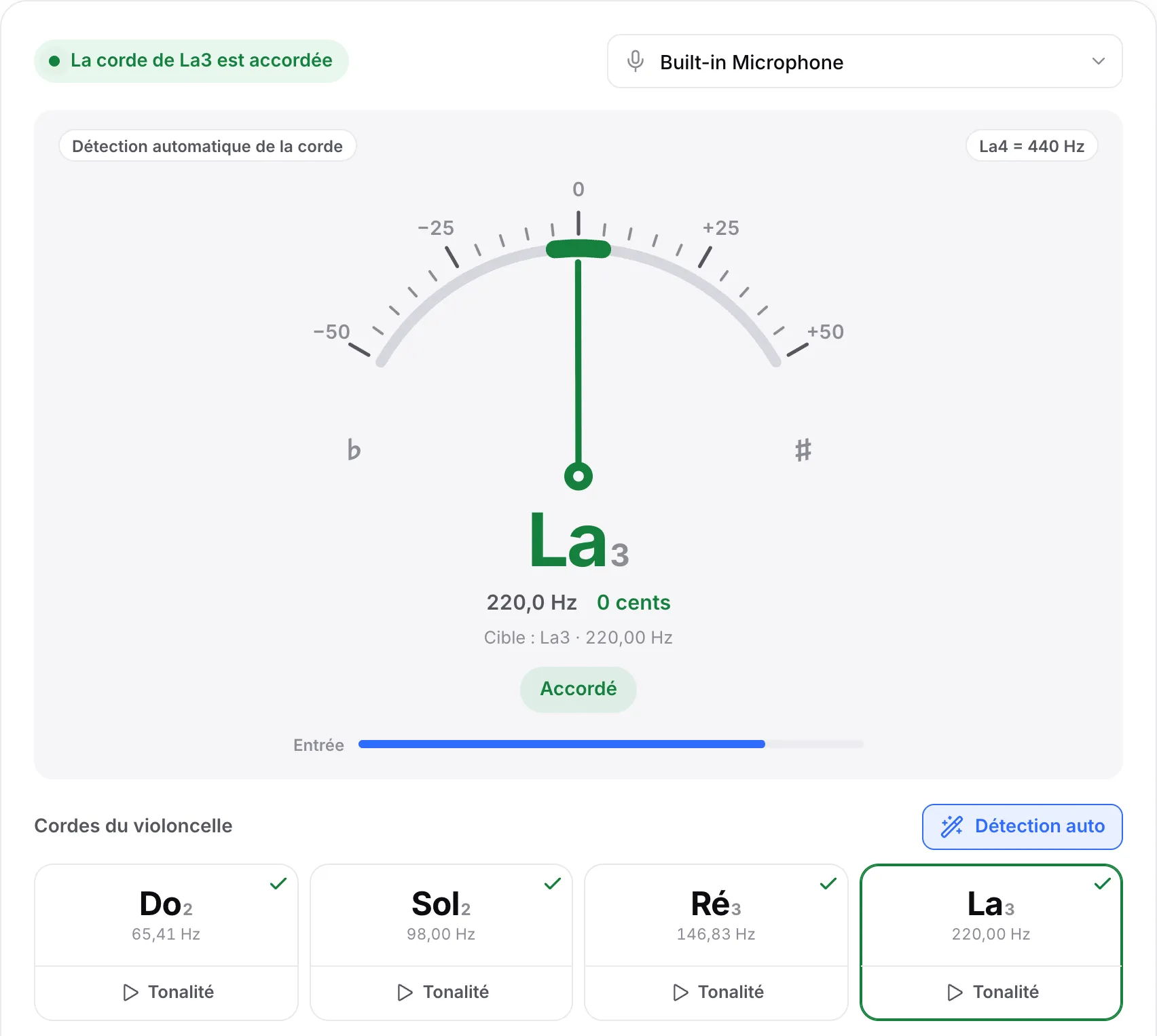Viewport: 1157px width, 1036px height.
Task: Click the −25 mark on the tuner gauge
Action: click(x=436, y=228)
